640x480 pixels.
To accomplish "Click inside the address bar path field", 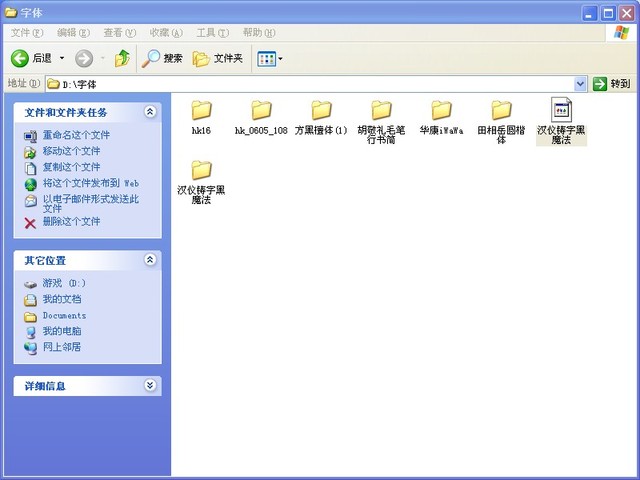I will [300, 84].
